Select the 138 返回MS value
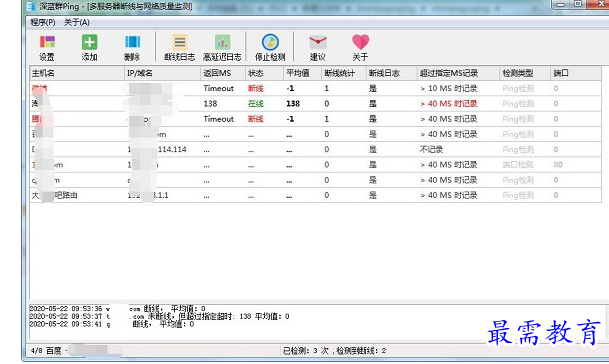The image size is (609, 364). pos(211,104)
